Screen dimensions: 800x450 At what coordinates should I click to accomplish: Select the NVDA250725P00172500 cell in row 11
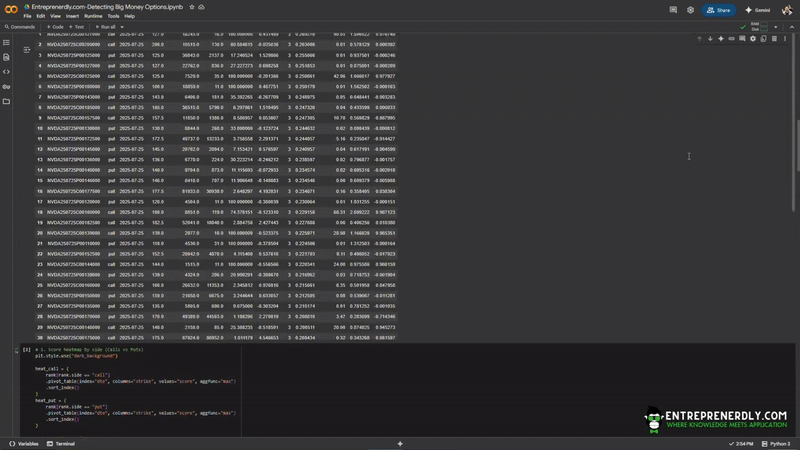tap(73, 139)
